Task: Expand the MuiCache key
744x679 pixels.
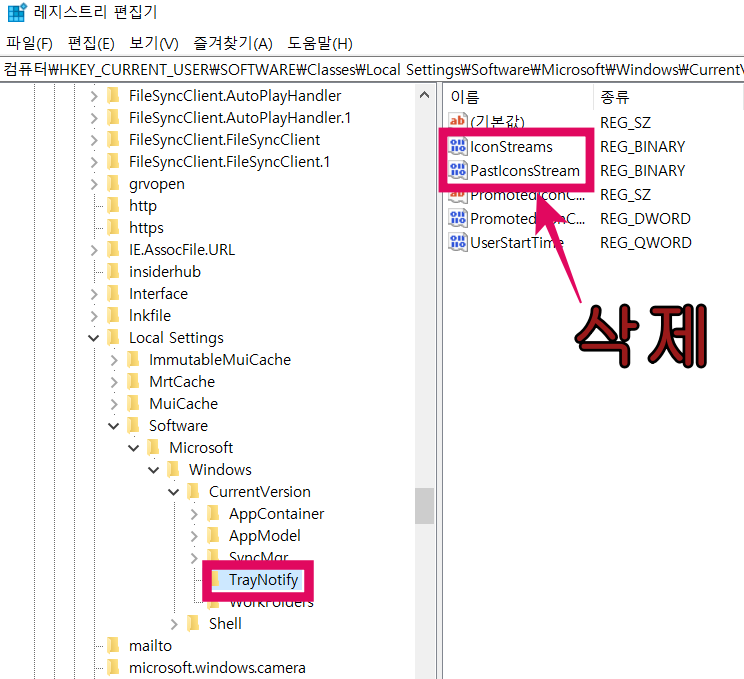Action: tap(114, 404)
